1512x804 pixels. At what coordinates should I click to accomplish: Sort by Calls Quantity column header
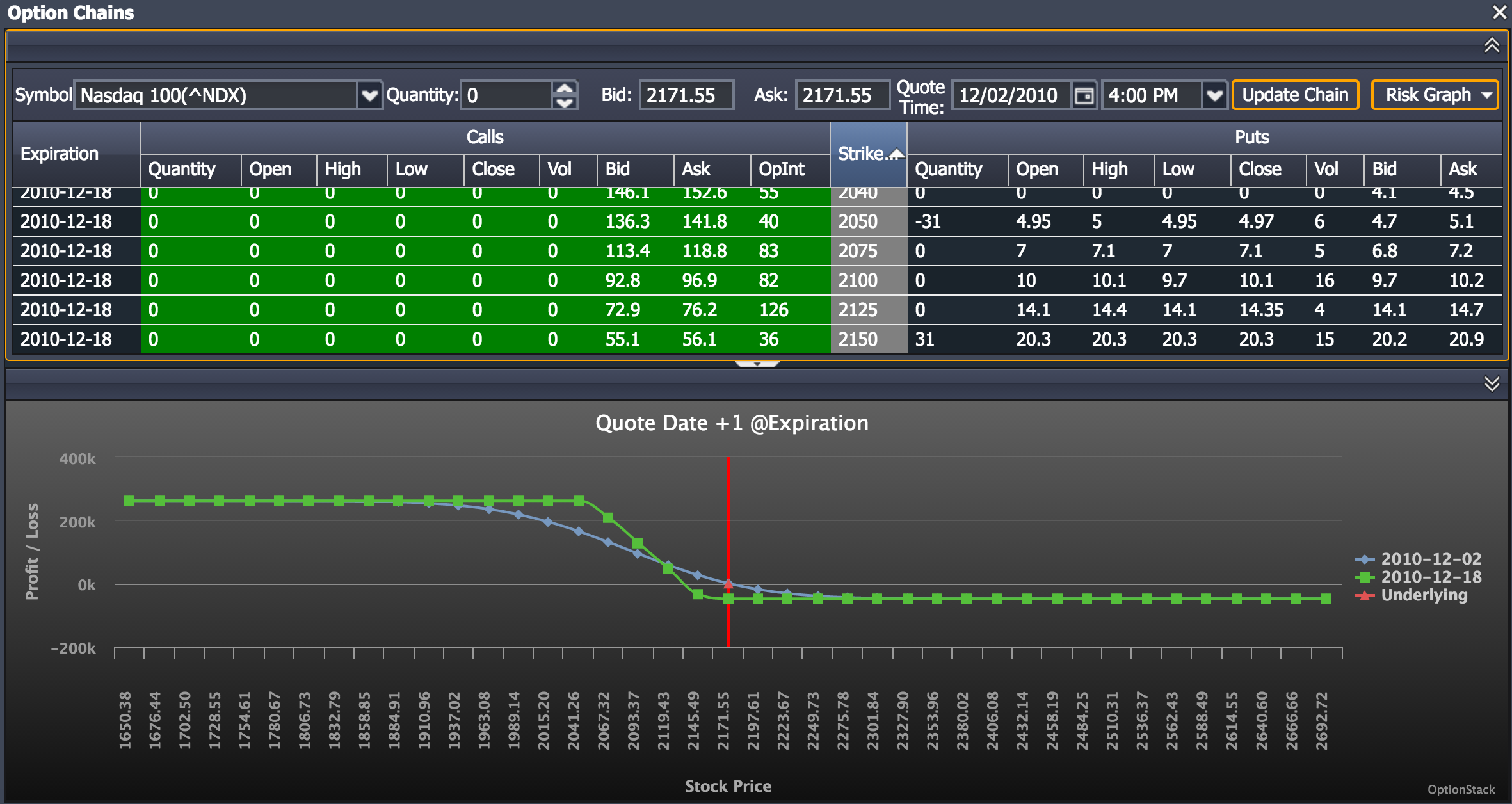[191, 170]
